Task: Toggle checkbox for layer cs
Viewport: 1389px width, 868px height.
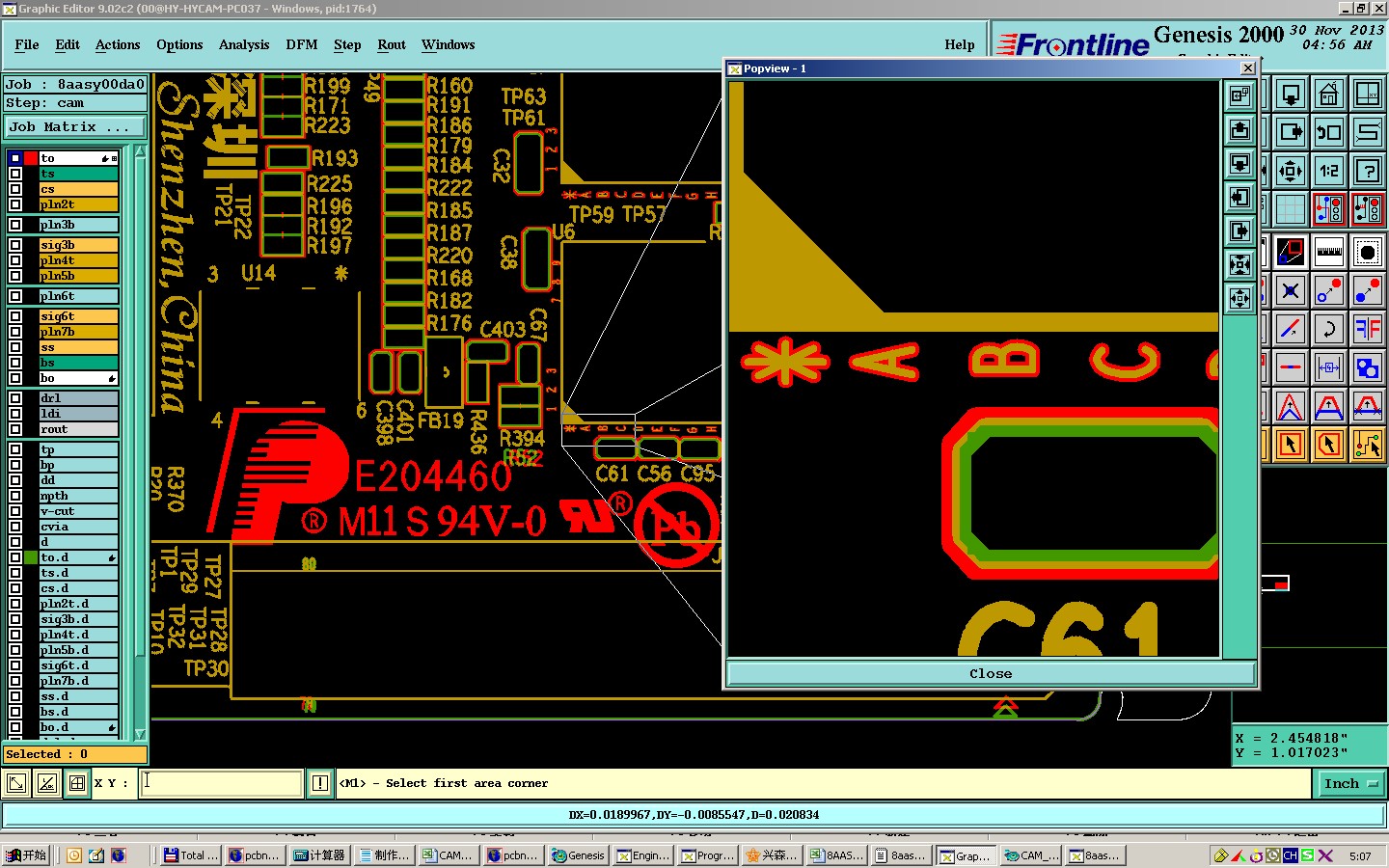Action: click(15, 189)
